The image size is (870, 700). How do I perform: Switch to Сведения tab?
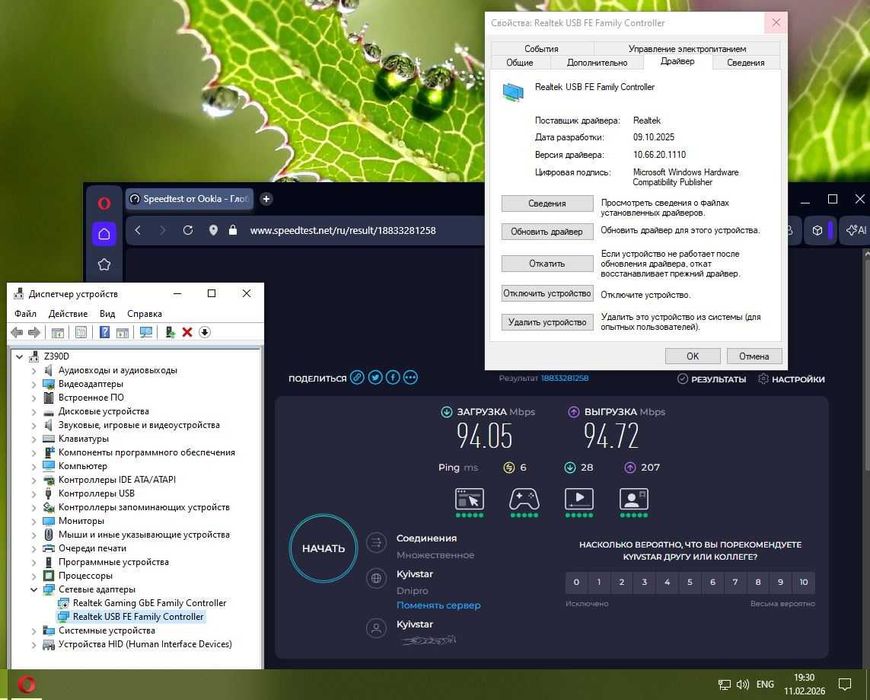tap(746, 63)
